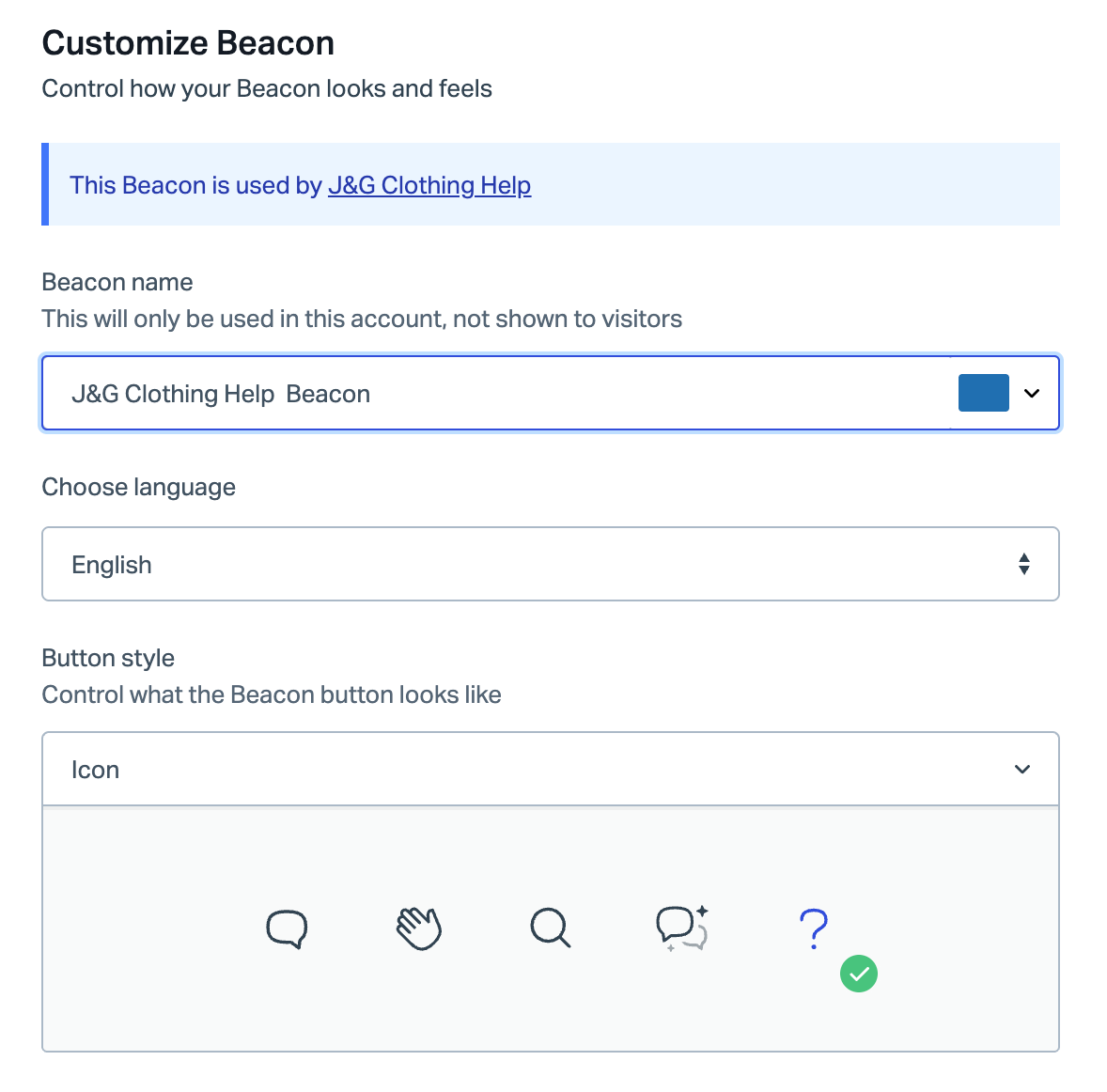Click the Choose language label
1107x1092 pixels.
(138, 487)
